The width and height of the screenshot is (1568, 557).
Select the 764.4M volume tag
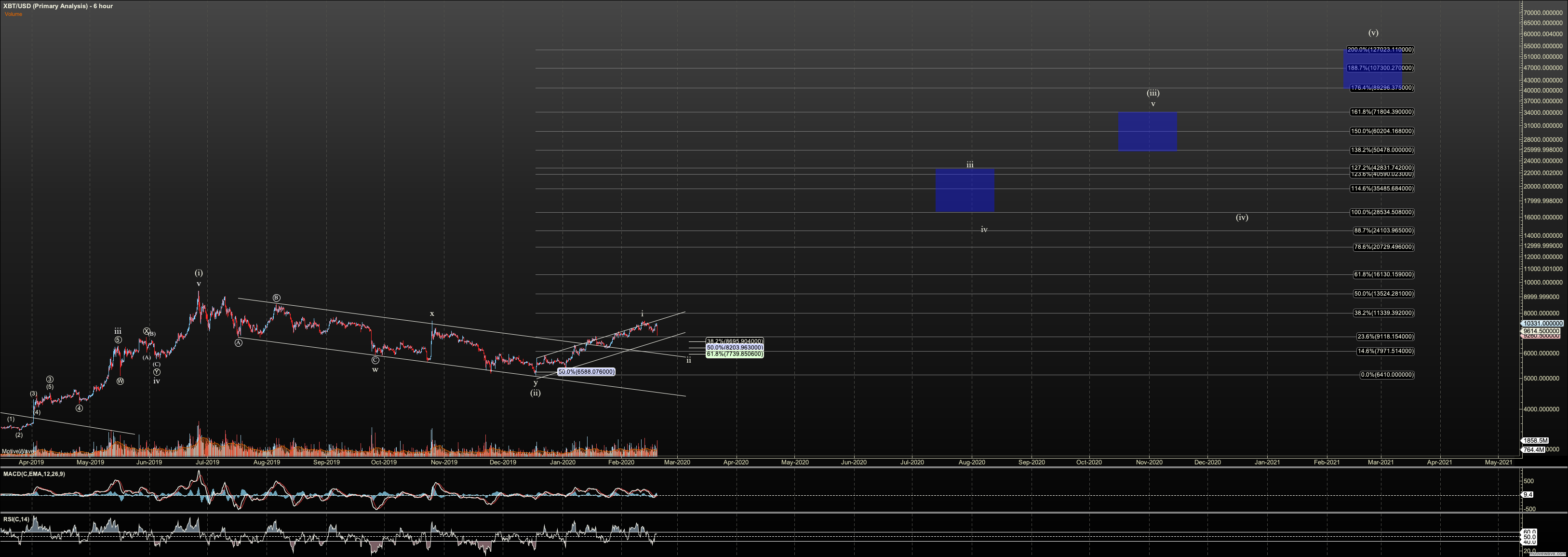tap(1533, 450)
